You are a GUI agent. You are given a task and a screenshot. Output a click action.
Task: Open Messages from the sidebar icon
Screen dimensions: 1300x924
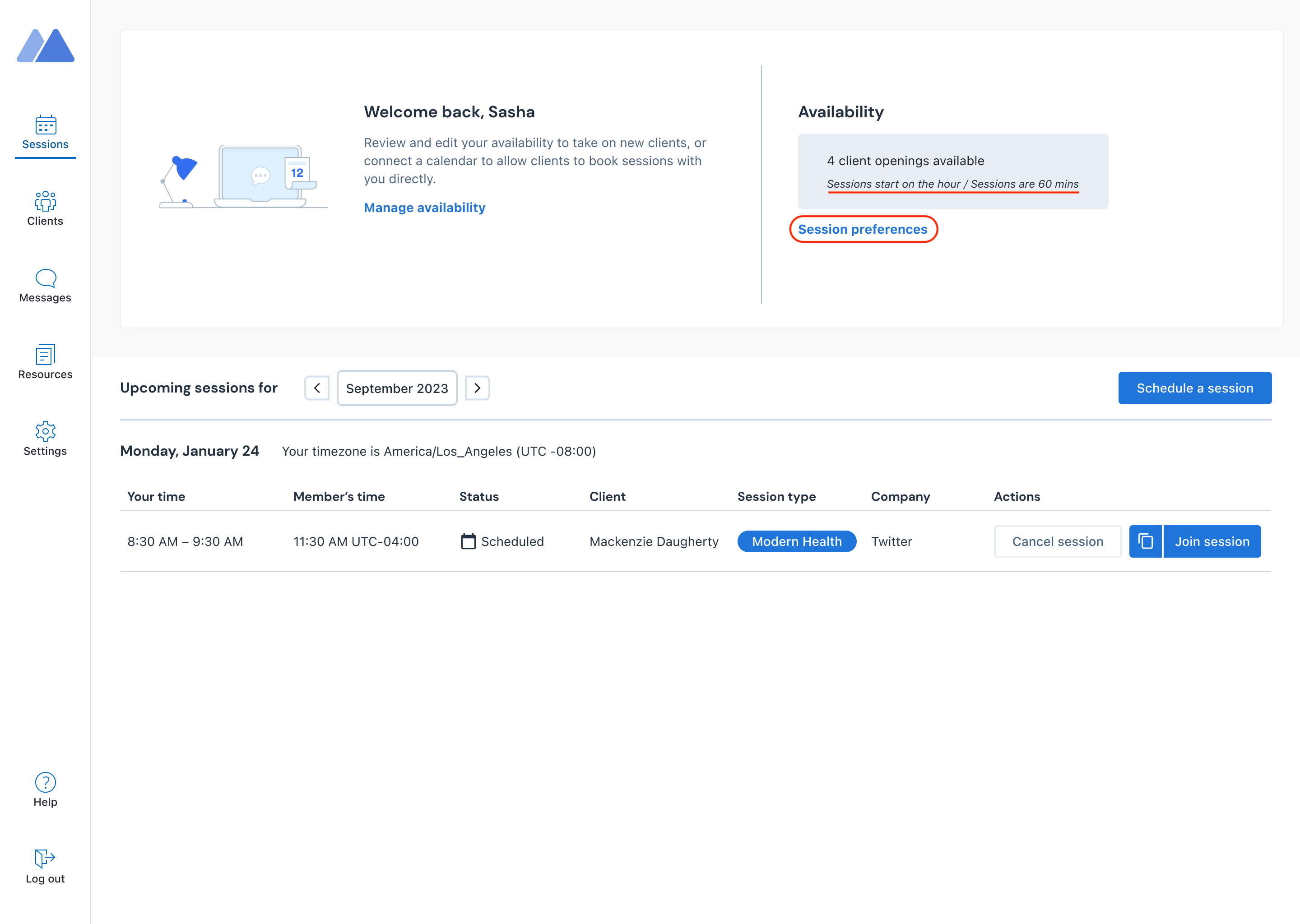(45, 278)
